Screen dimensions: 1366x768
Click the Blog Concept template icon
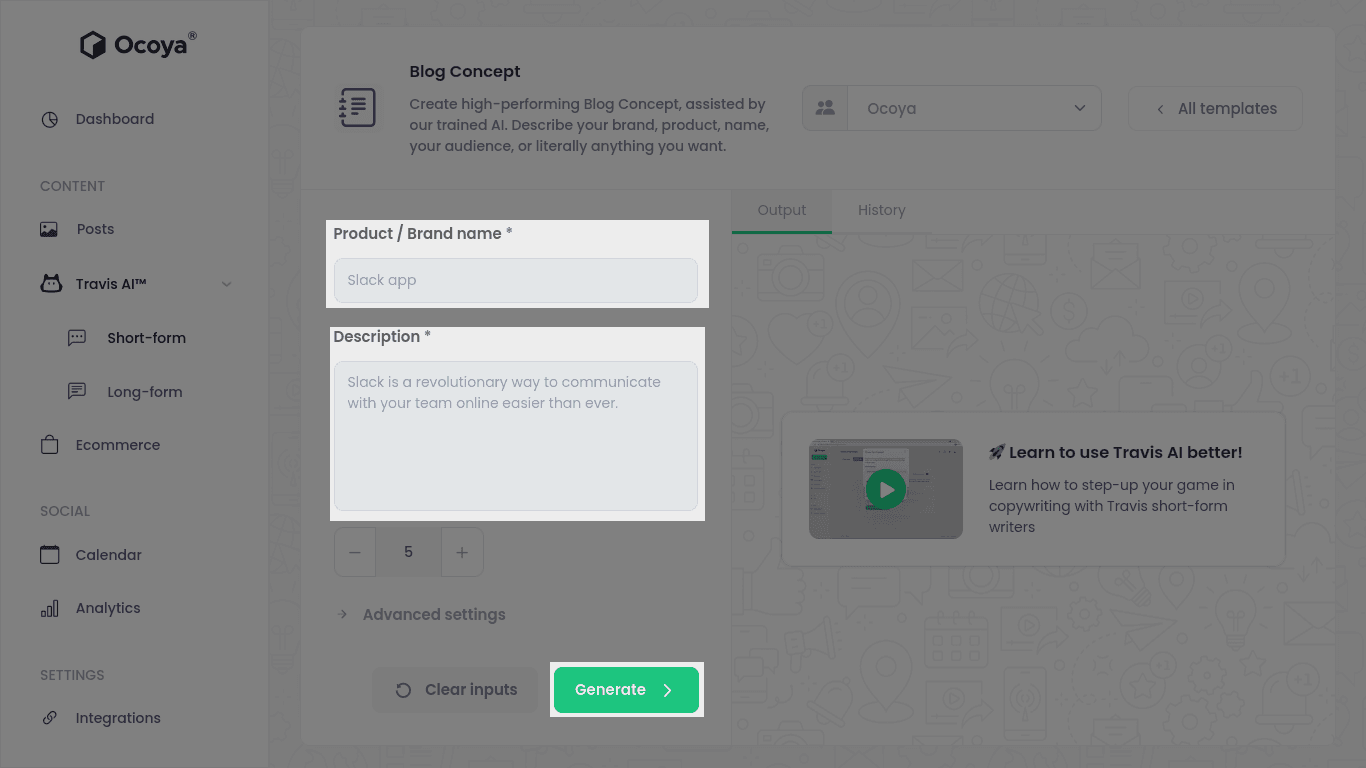click(357, 107)
